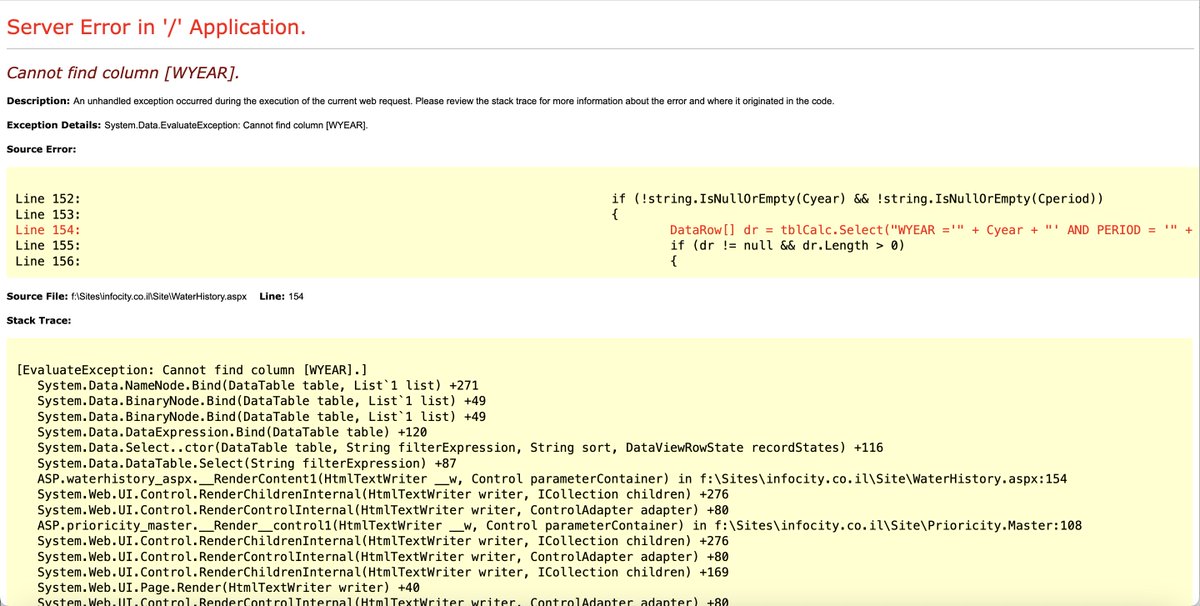Click the System.Data.Select..ctor +116 trace line
Viewport: 1200px width, 606px height.
[x=460, y=447]
